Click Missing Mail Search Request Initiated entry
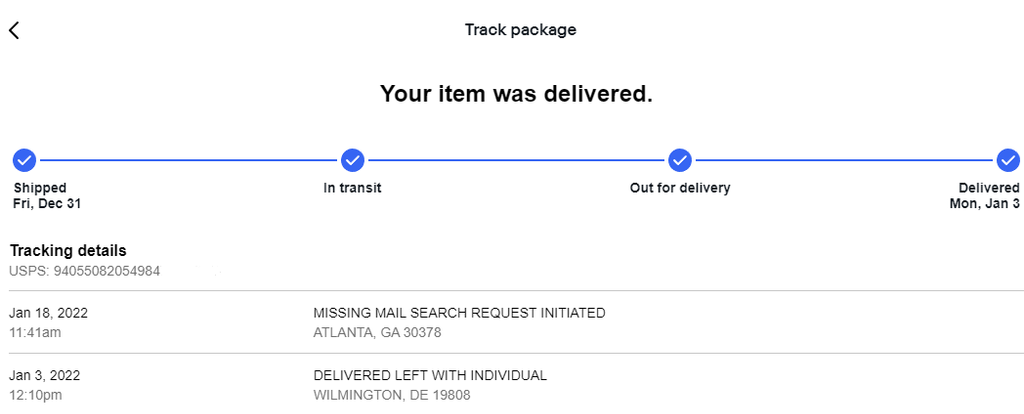Viewport: 1024px width, 414px height. tap(459, 313)
